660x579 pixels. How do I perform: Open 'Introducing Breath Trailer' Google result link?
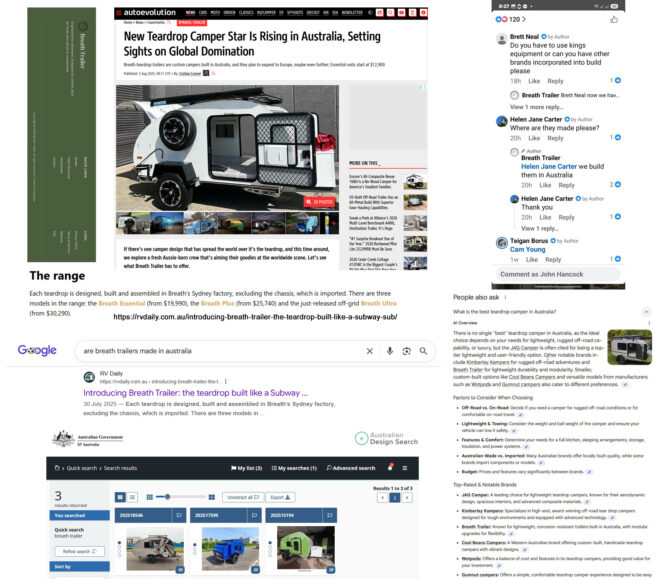[195, 393]
